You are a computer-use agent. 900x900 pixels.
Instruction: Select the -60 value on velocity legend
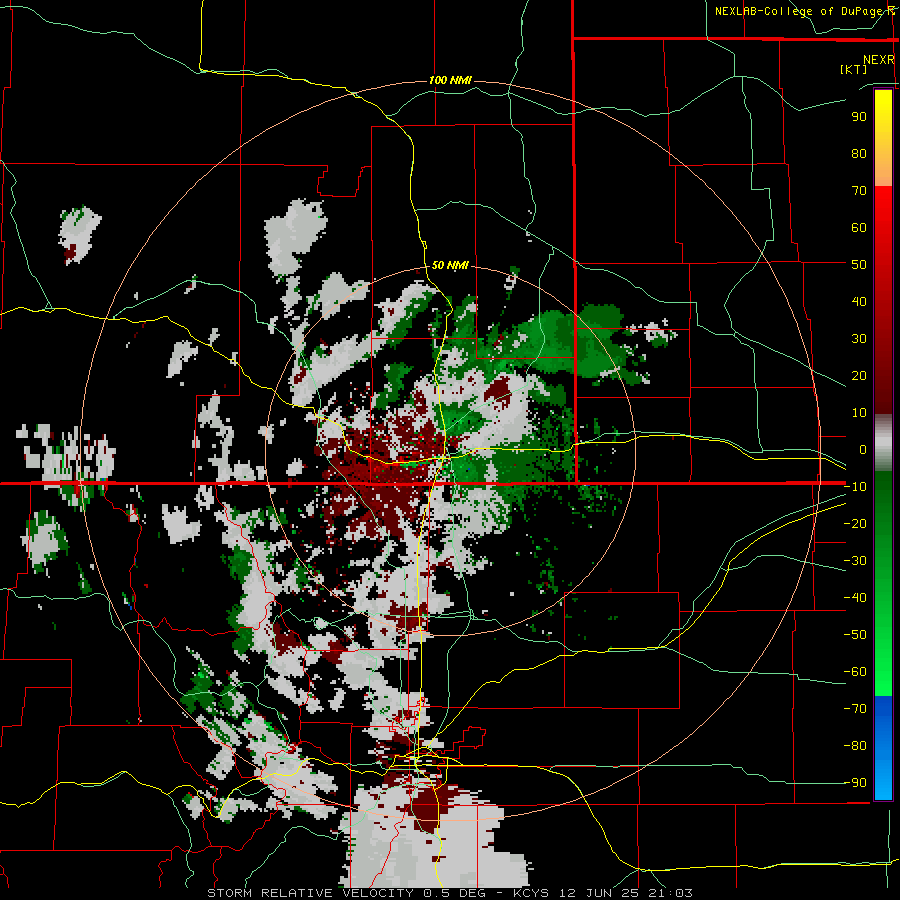[x=855, y=672]
